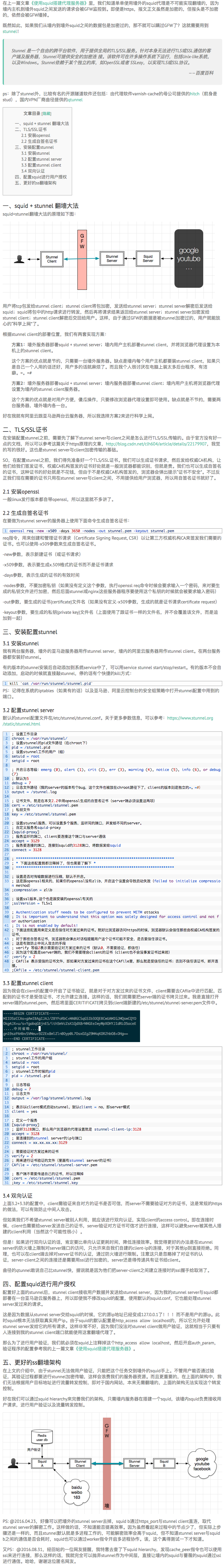The image size is (224, 1568).
Task: Jump to 一、squid + stunnel 翻墙大法 in contents
Action: (42, 124)
